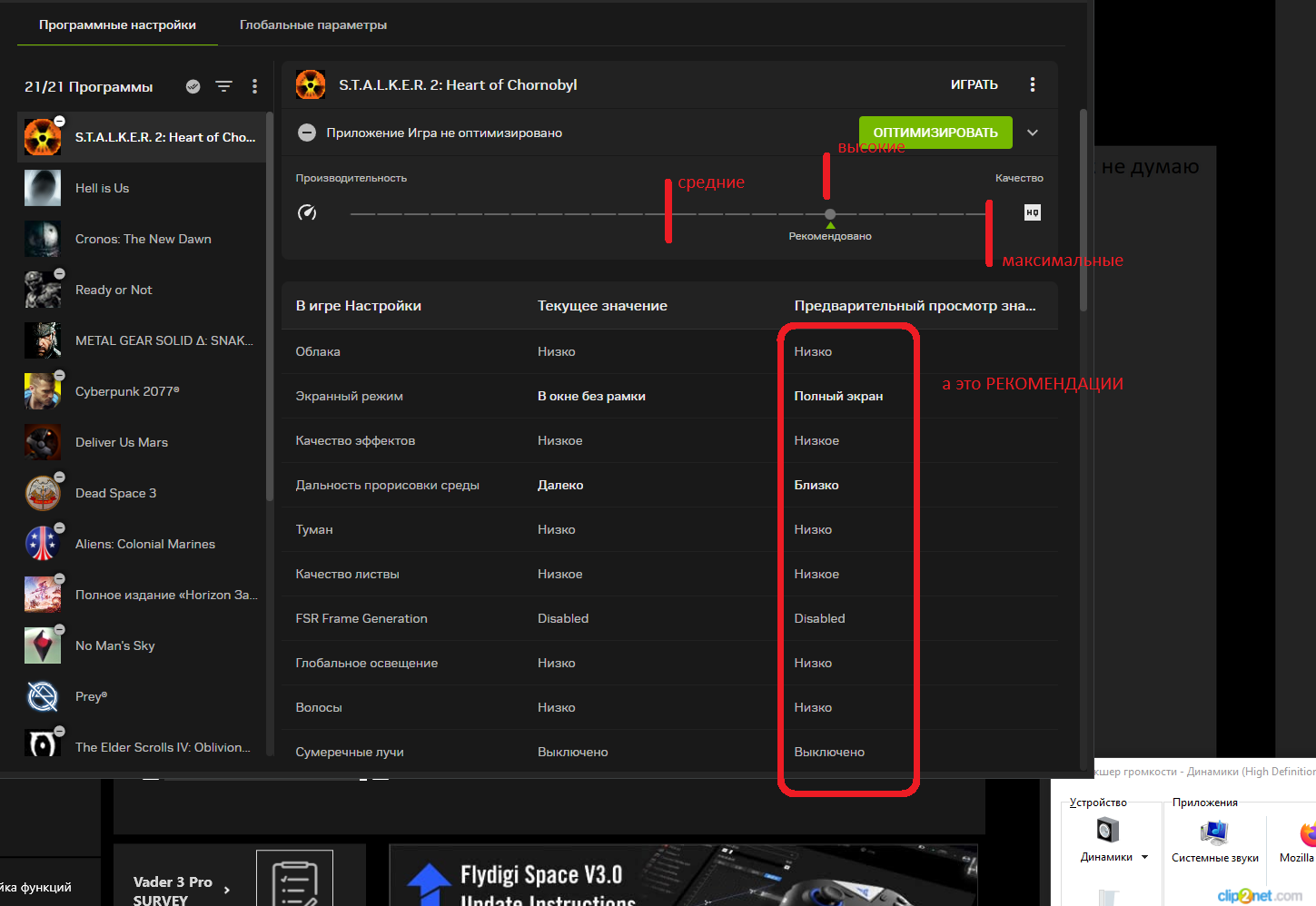Click the program list vertical scrollbar

tap(269, 307)
